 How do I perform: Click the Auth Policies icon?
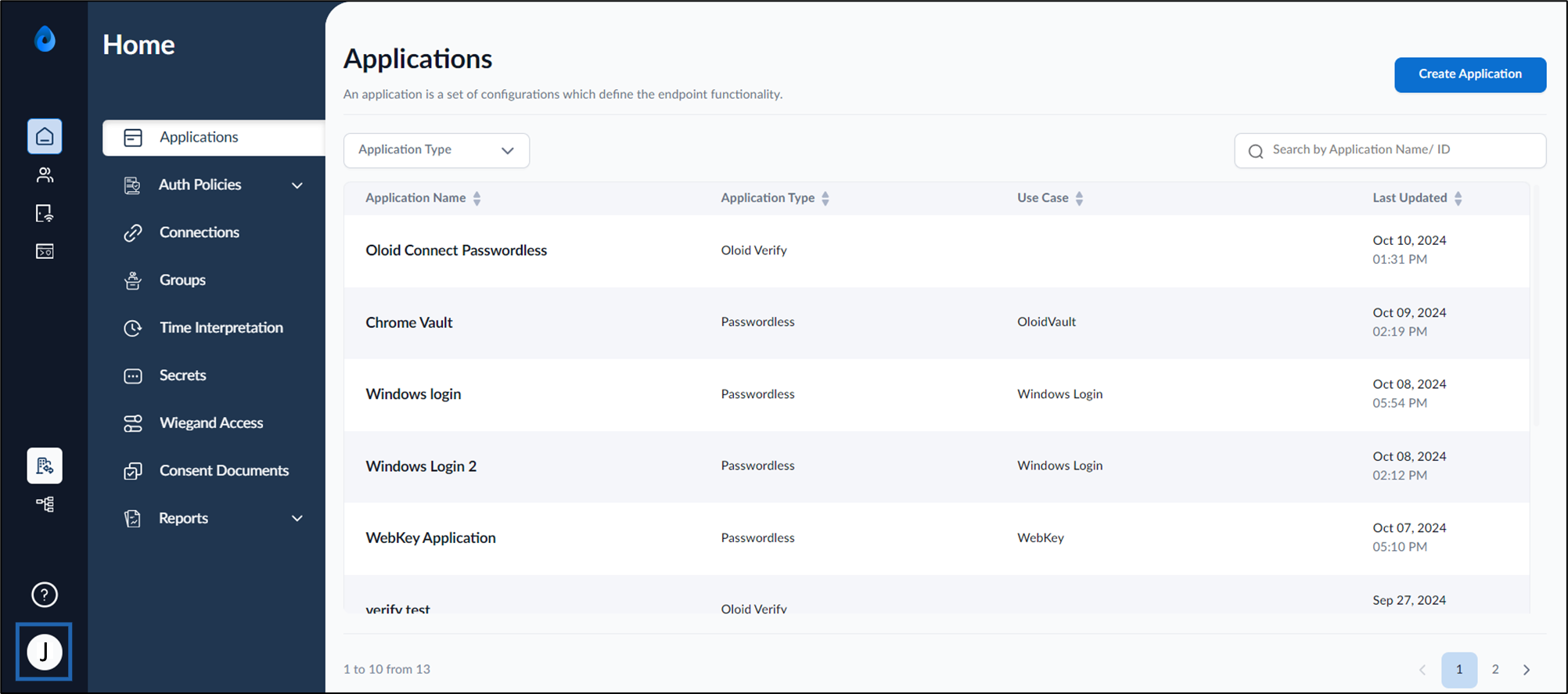click(x=132, y=185)
